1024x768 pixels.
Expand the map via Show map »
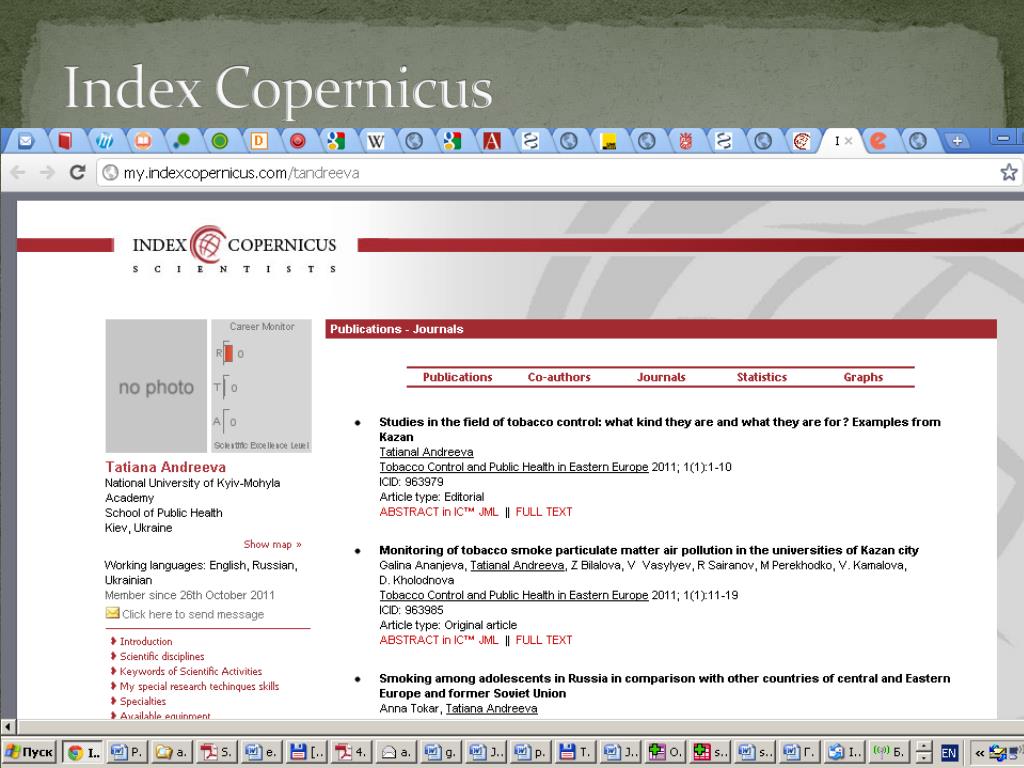pyautogui.click(x=272, y=544)
